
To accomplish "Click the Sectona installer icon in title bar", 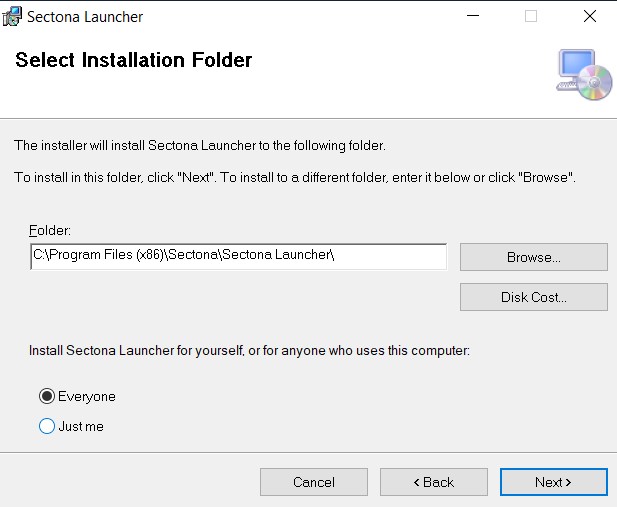I will pyautogui.click(x=13, y=17).
